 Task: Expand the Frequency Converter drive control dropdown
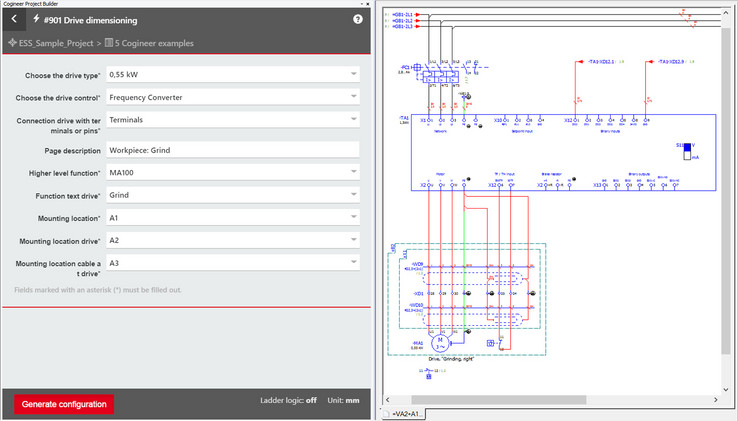[x=354, y=97]
